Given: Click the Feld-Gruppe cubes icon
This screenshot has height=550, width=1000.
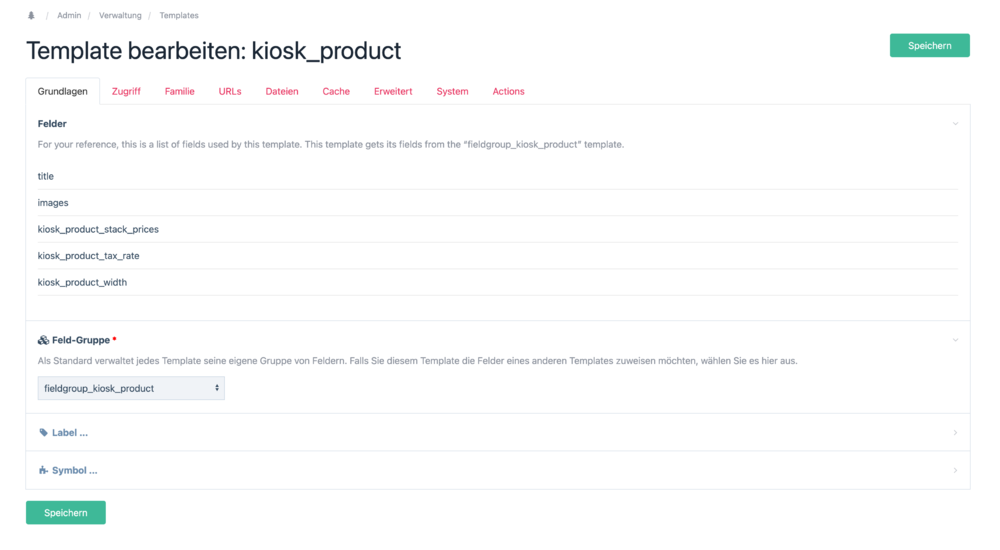Looking at the screenshot, I should click(x=43, y=340).
